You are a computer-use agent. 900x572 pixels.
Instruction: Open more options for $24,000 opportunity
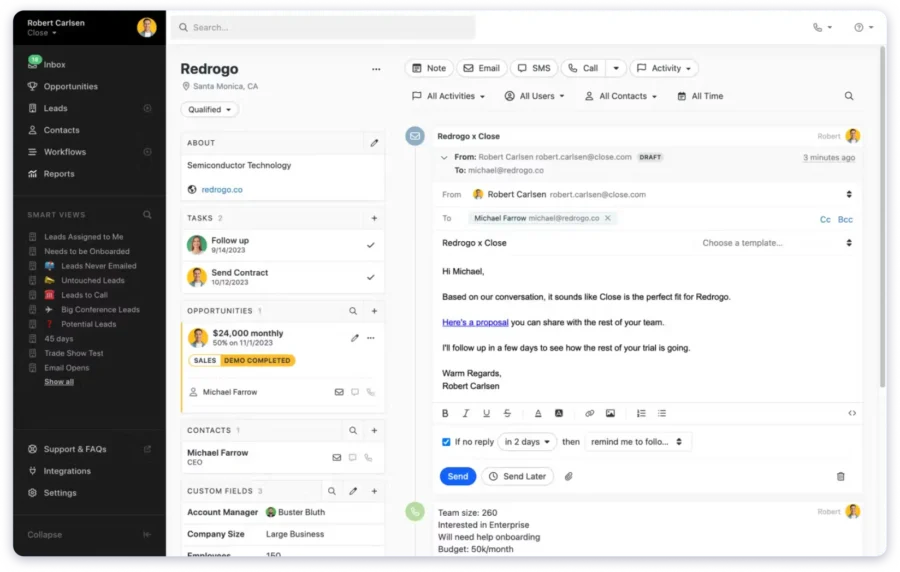click(x=371, y=338)
